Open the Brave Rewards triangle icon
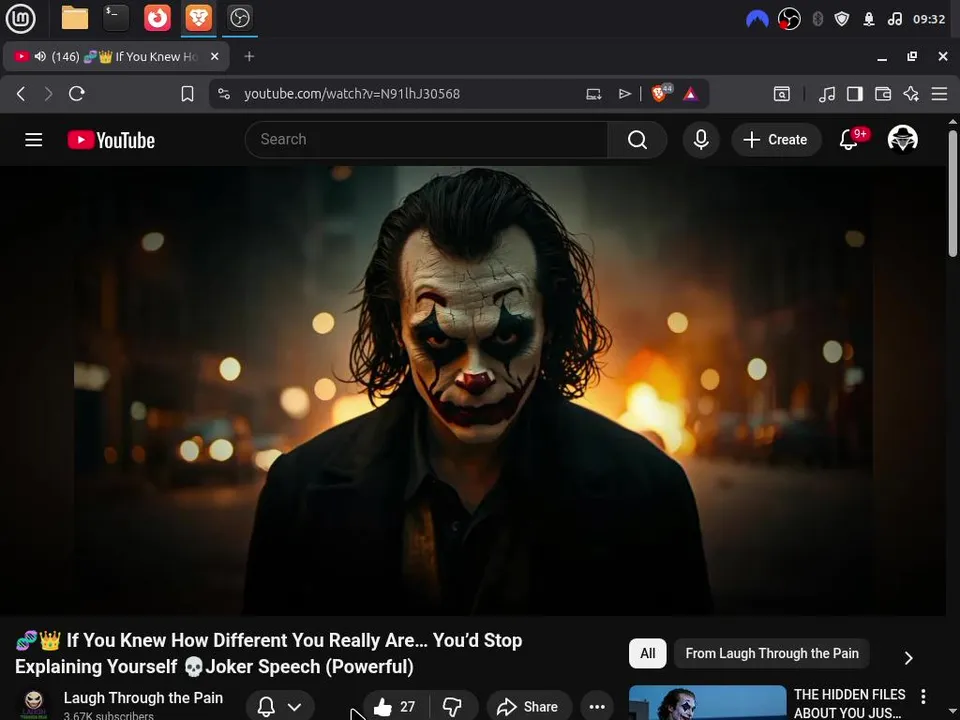Viewport: 960px width, 720px height. coord(691,94)
